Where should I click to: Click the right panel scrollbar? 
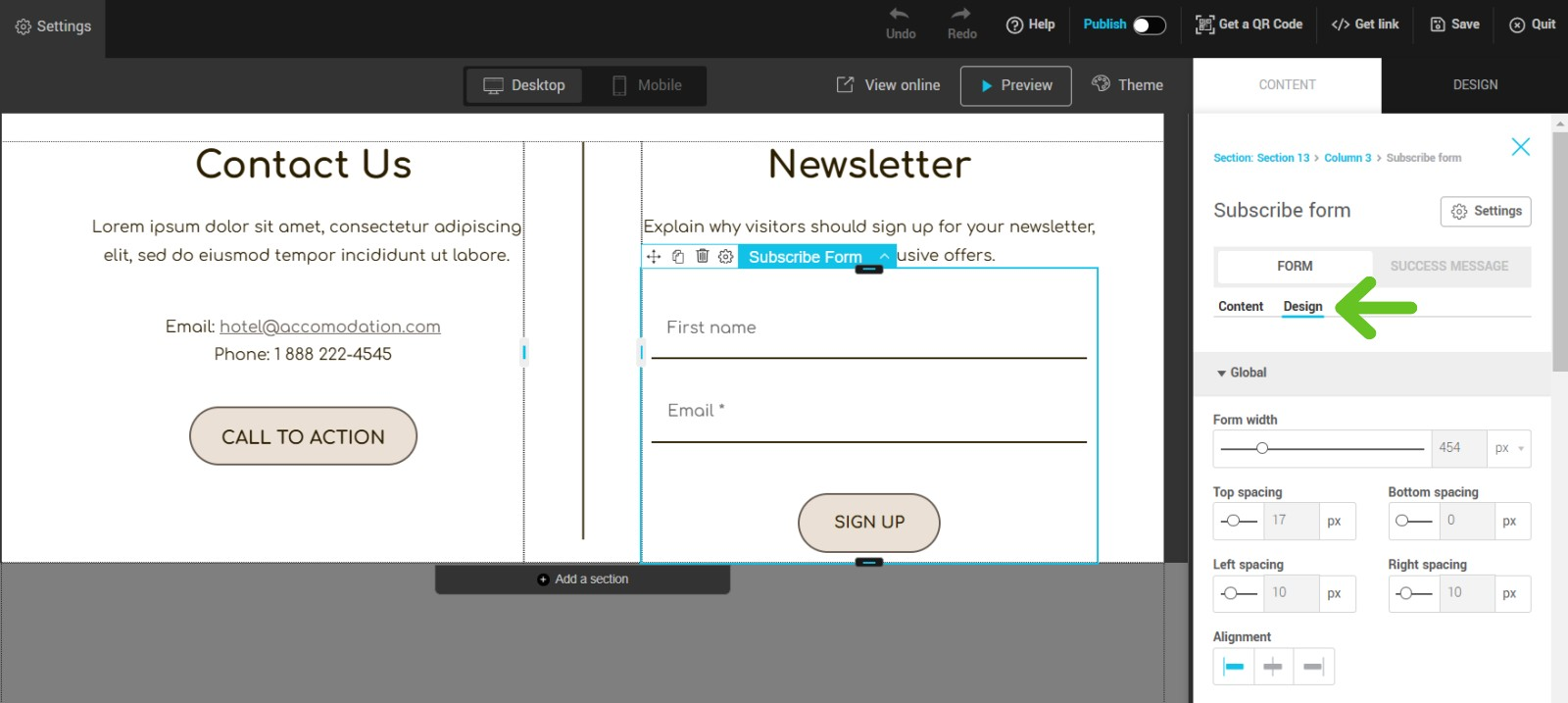pos(1560,250)
